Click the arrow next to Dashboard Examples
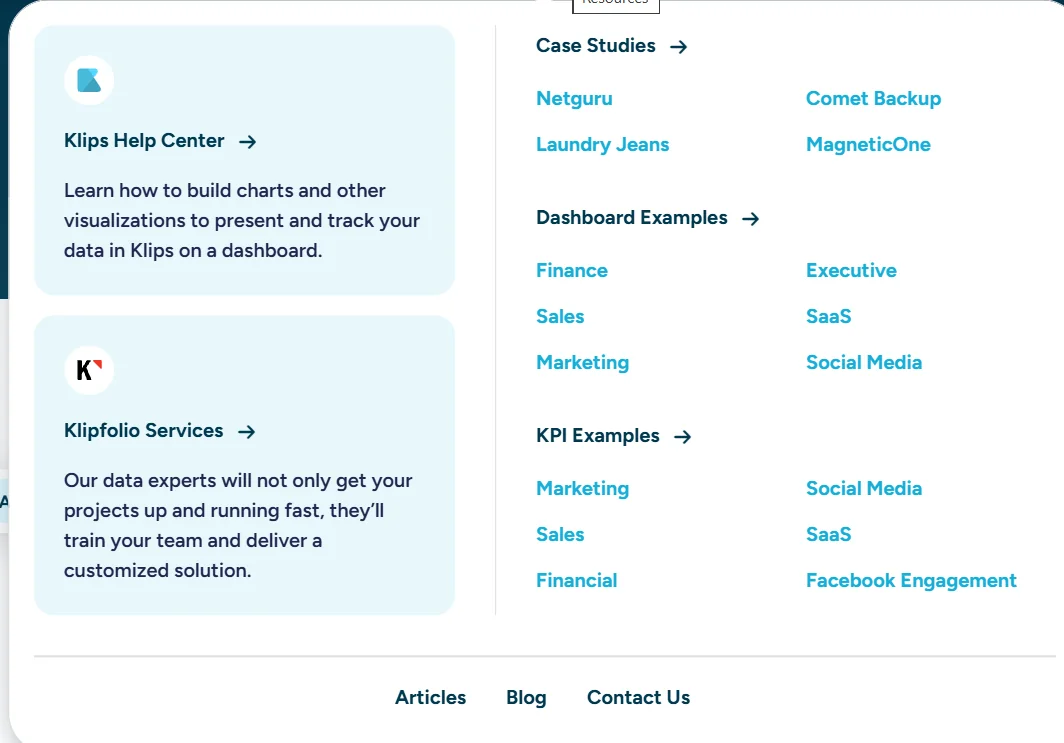This screenshot has height=743, width=1064. point(750,218)
